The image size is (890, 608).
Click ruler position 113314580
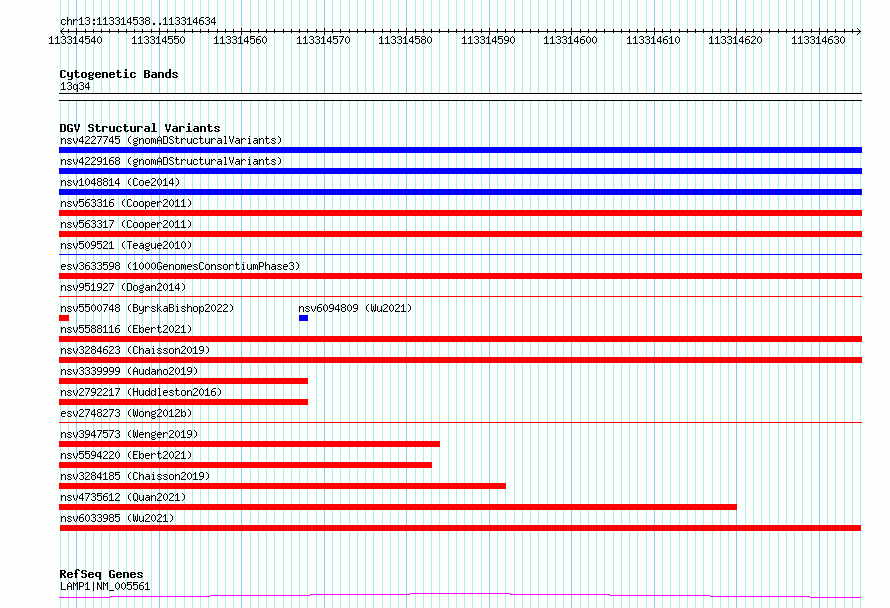(405, 40)
